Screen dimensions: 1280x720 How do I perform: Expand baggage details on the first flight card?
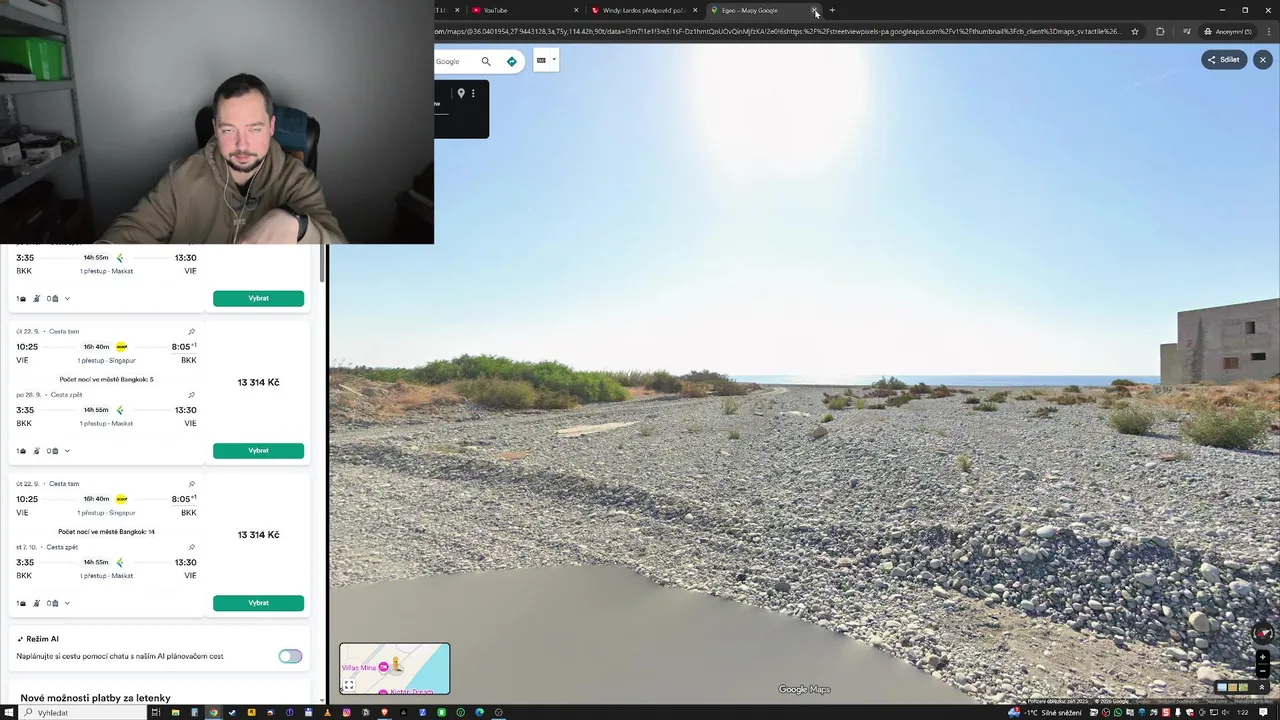67,299
